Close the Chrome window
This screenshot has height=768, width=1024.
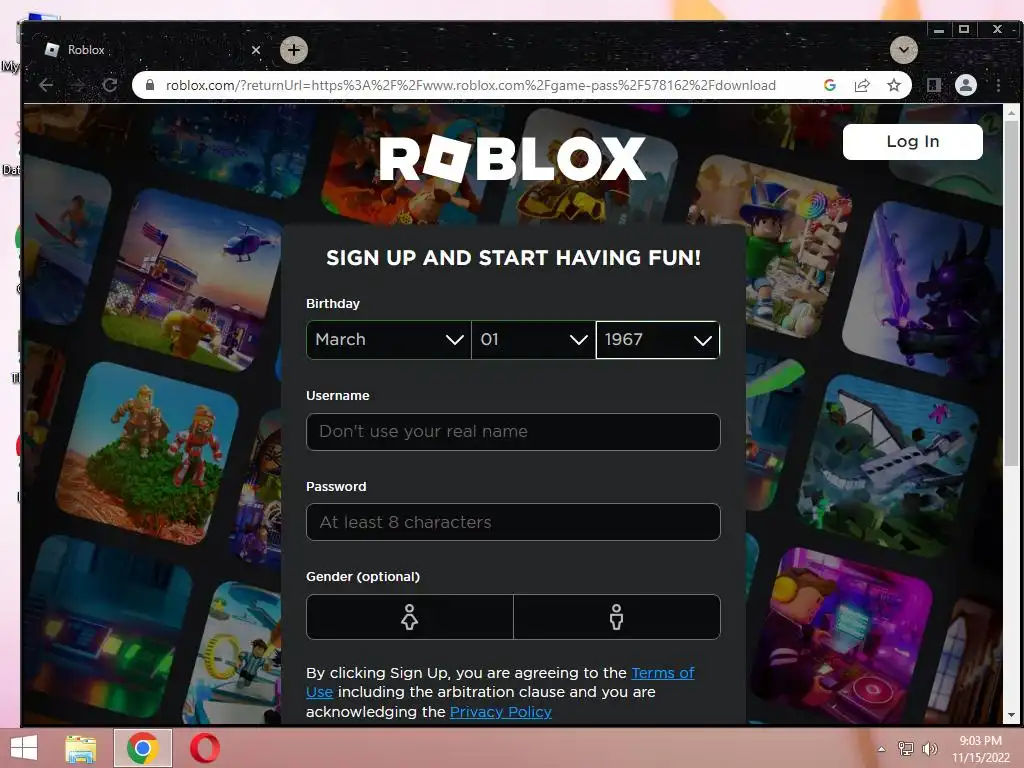[997, 29]
